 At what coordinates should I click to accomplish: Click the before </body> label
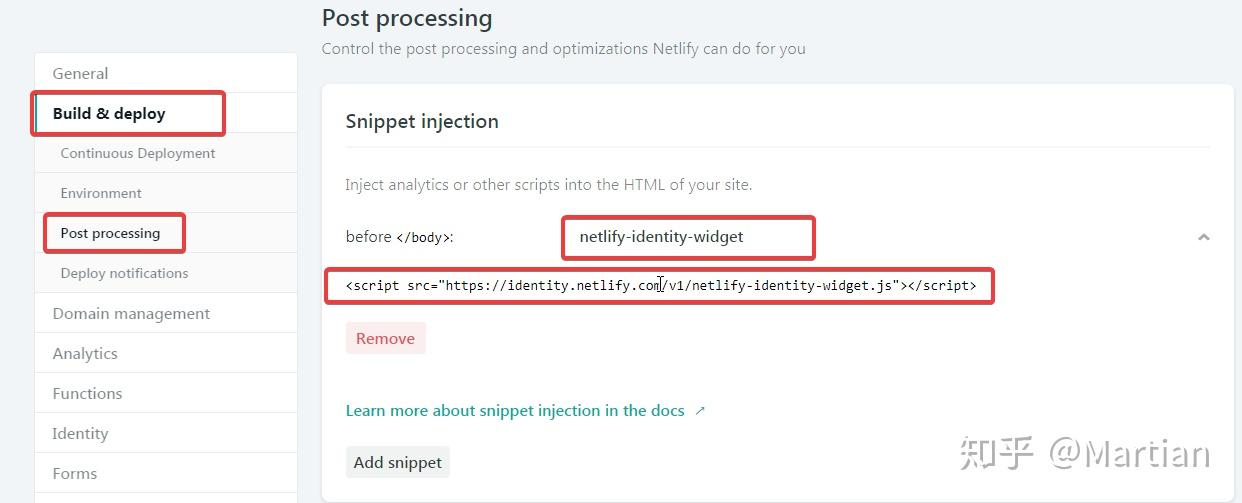(399, 237)
